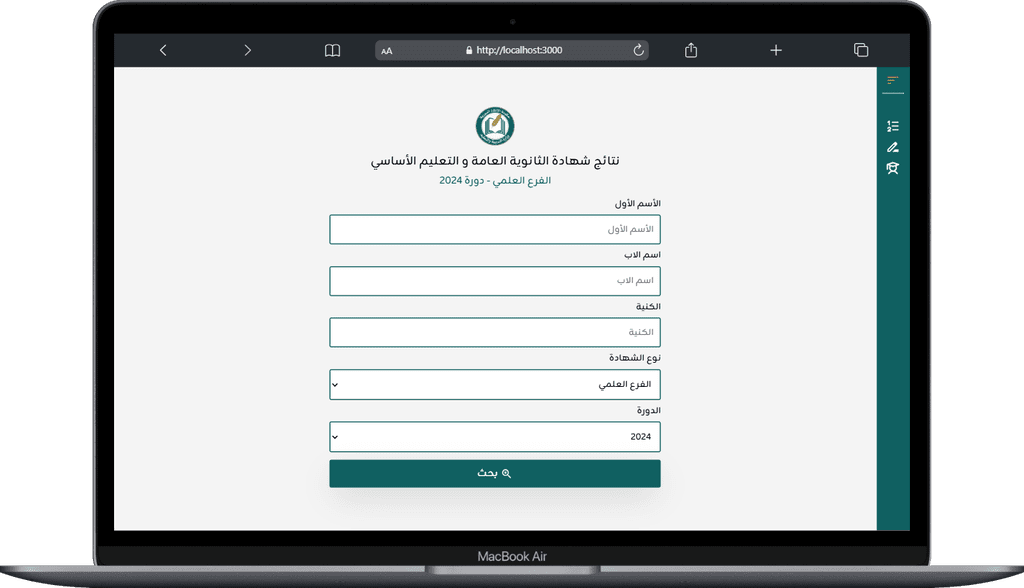The height and width of the screenshot is (588, 1024).
Task: Open the نوع الشهادة dropdown
Action: [495, 384]
